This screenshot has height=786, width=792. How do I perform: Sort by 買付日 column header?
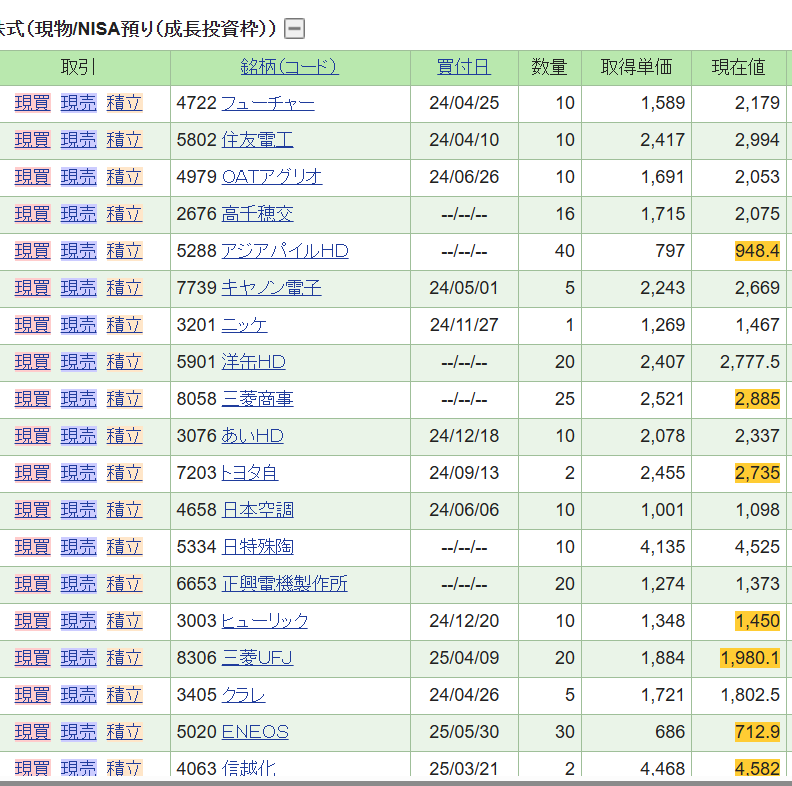point(464,67)
